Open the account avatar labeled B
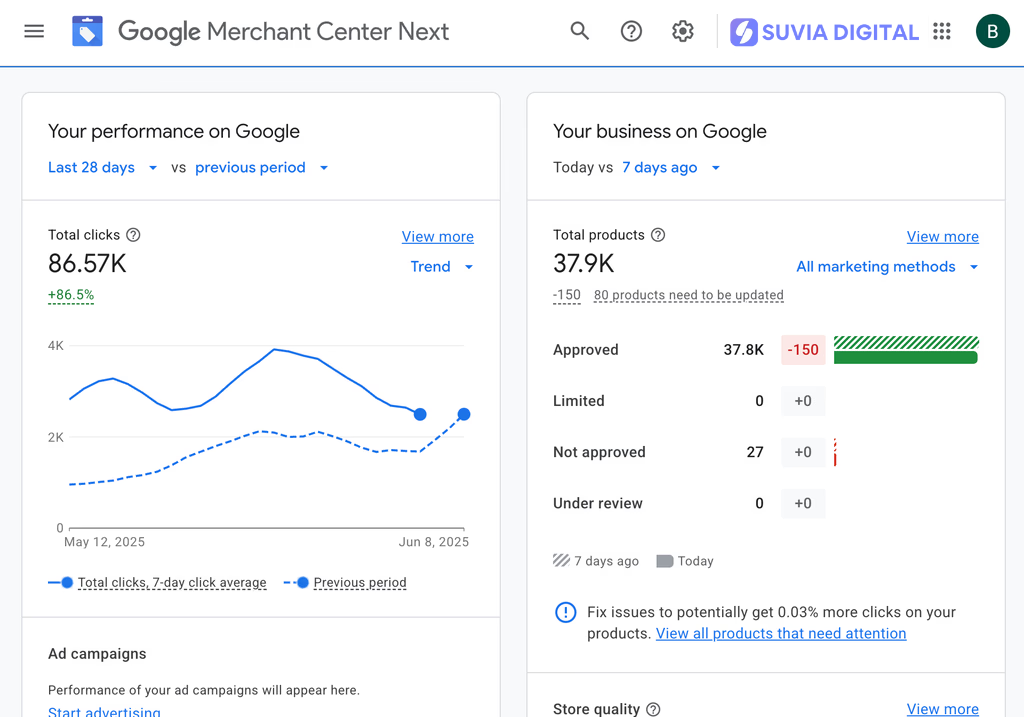1024x717 pixels. 992,31
